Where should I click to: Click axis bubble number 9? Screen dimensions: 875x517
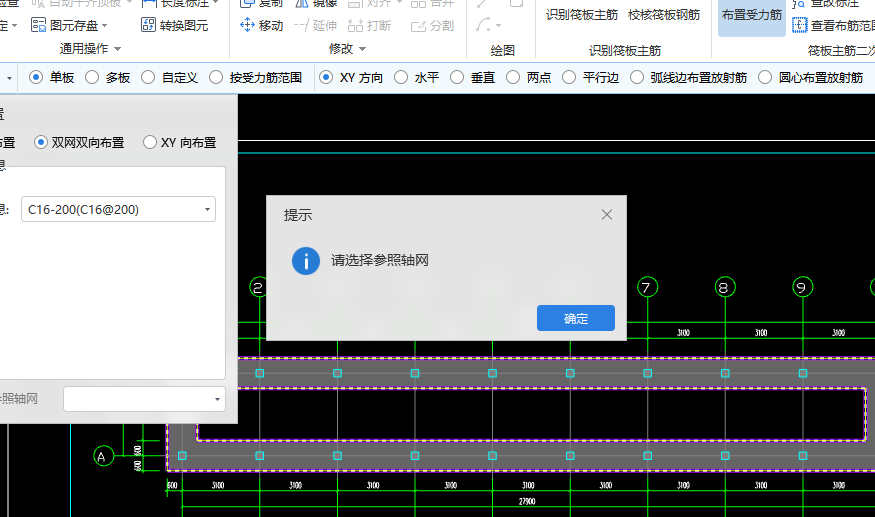[x=802, y=288]
